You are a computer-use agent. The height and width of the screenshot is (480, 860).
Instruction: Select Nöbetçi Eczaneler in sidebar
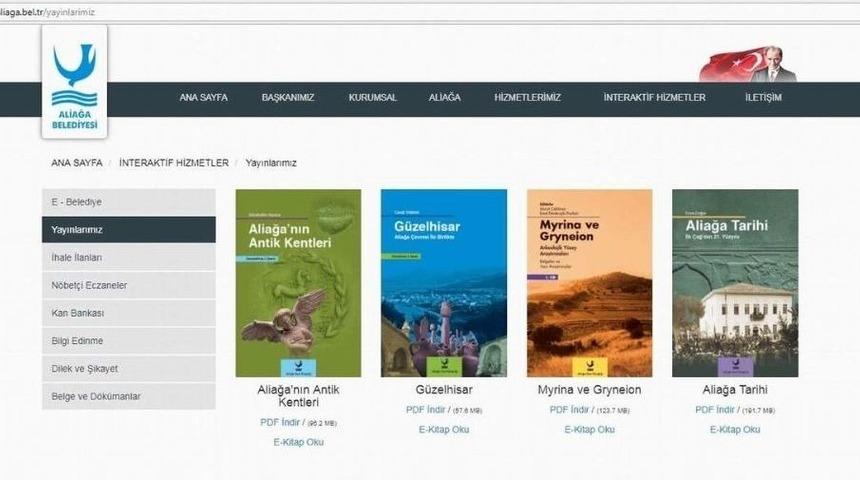[129, 285]
